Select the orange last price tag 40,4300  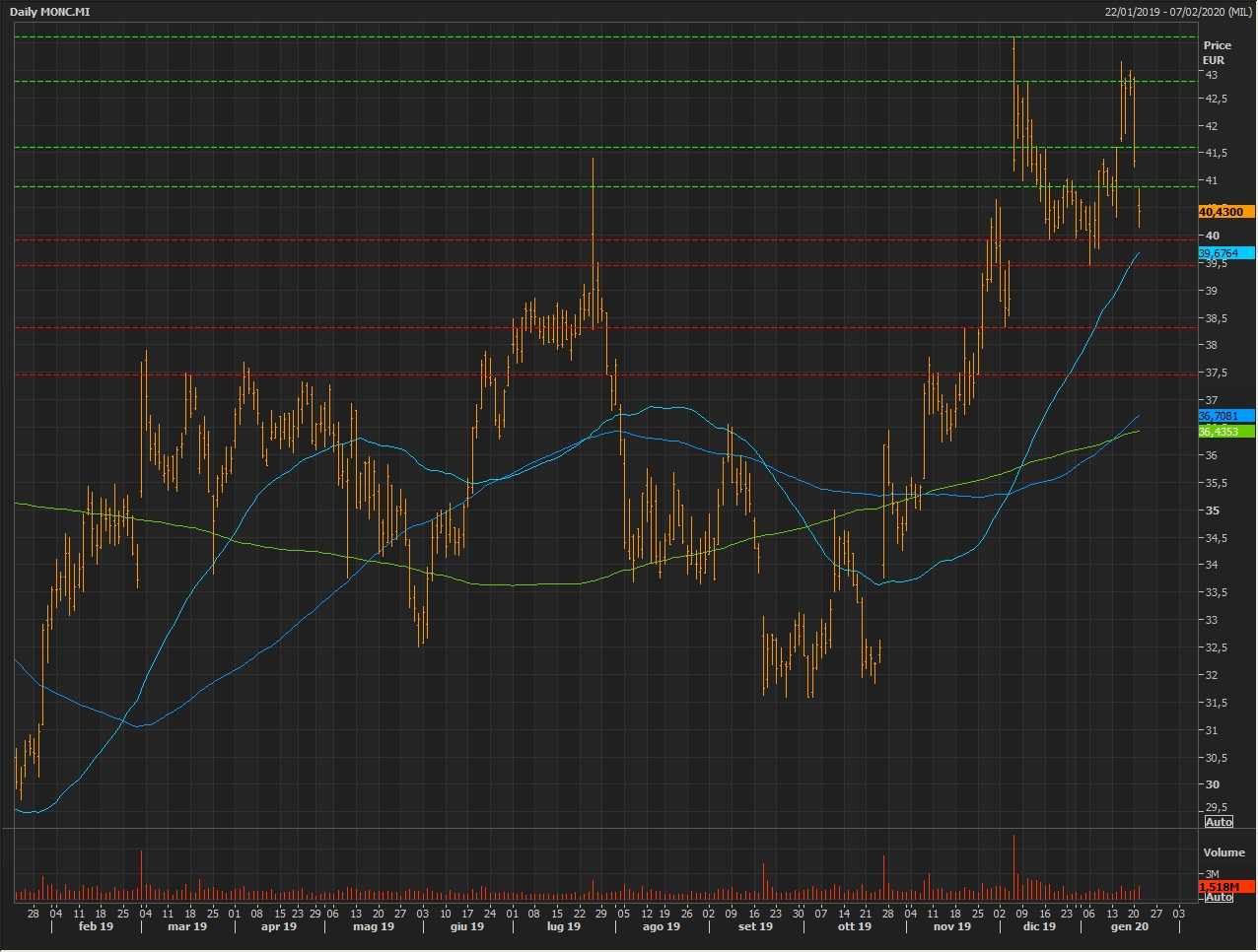(x=1225, y=212)
